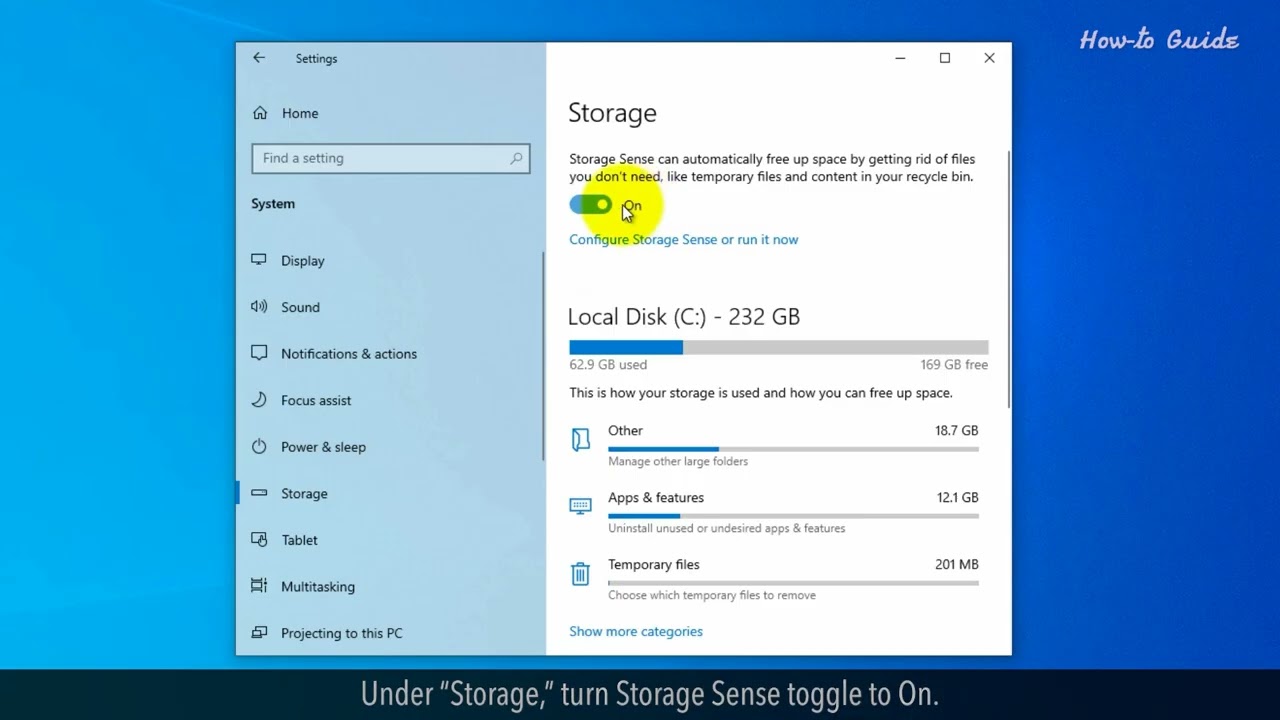Click the '169 GB free' label

pyautogui.click(x=954, y=365)
